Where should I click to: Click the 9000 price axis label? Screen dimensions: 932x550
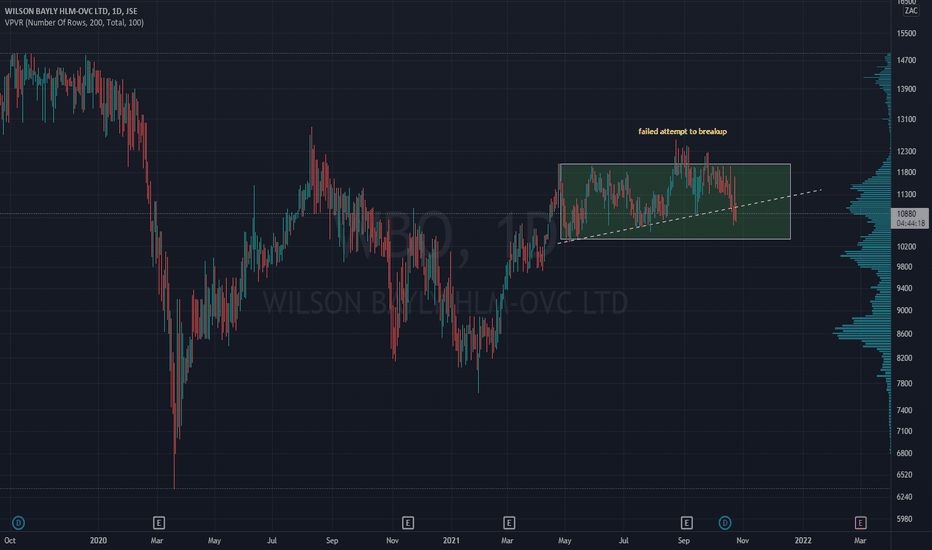(905, 310)
